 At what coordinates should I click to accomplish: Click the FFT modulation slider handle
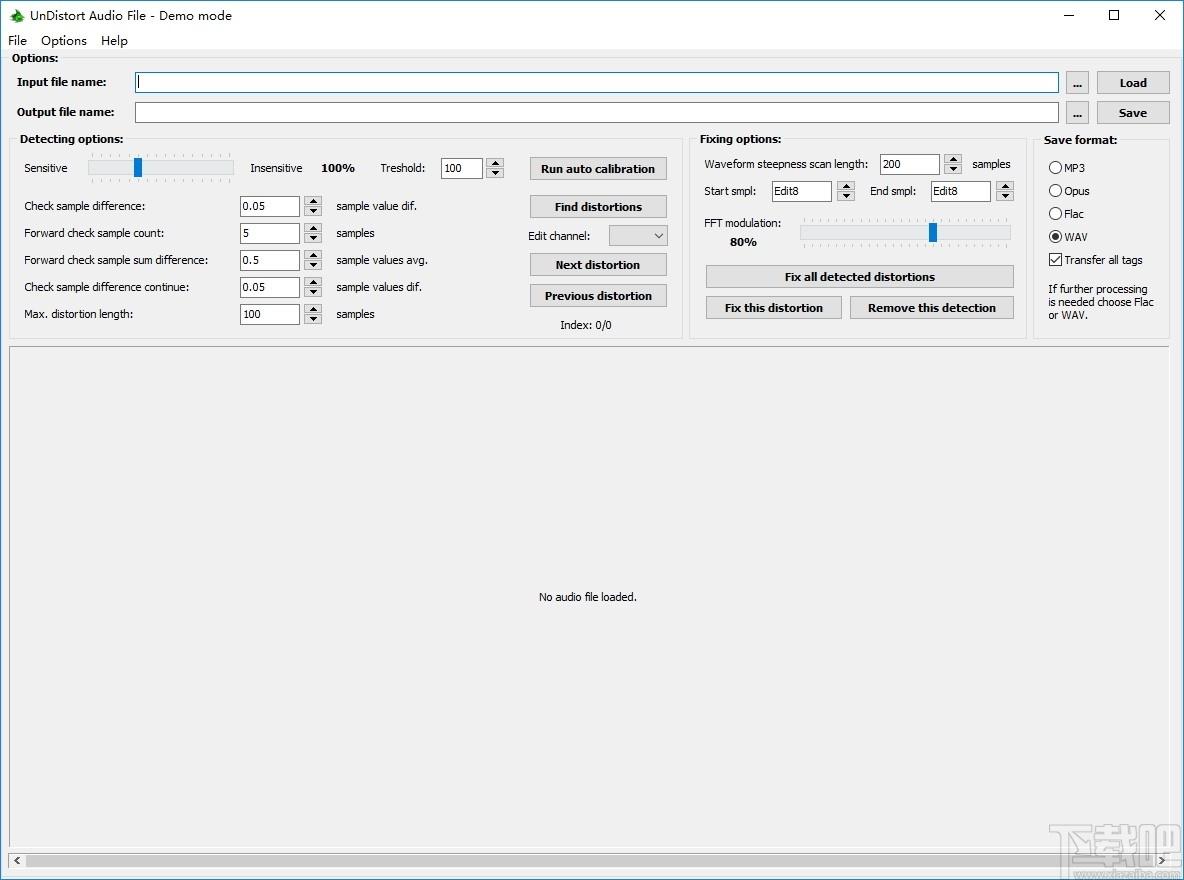933,233
